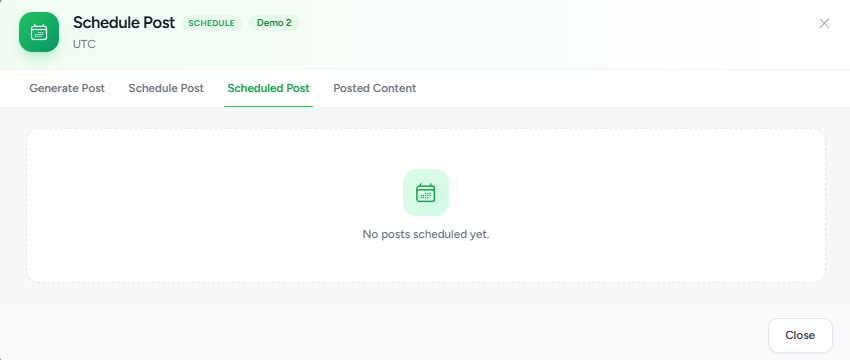Click the blank footer area left of Close
The height and width of the screenshot is (360, 850).
(x=379, y=335)
